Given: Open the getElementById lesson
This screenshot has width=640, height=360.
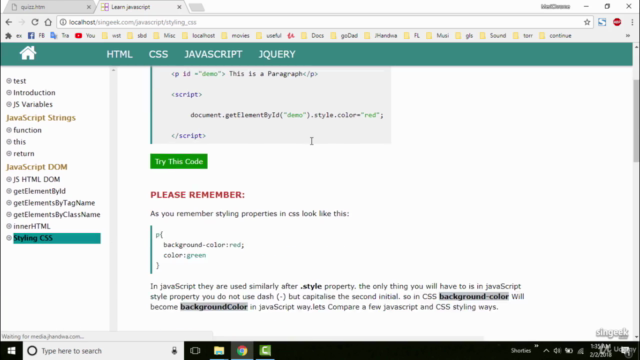Looking at the screenshot, I should (x=39, y=191).
